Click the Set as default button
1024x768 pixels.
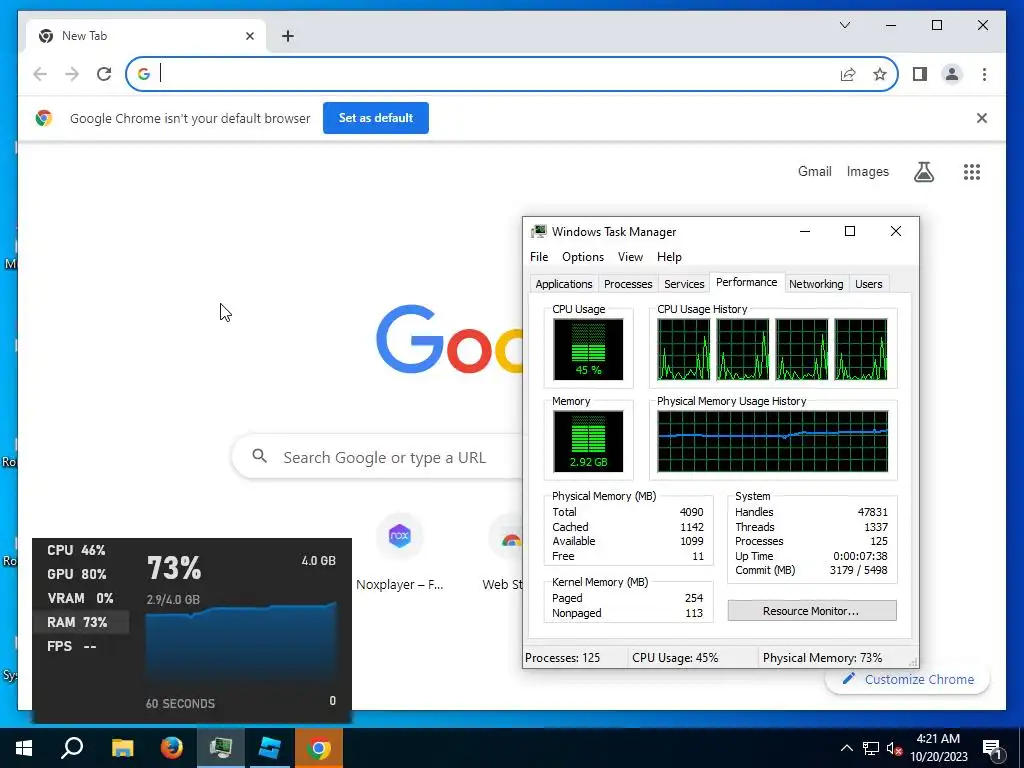click(x=376, y=118)
